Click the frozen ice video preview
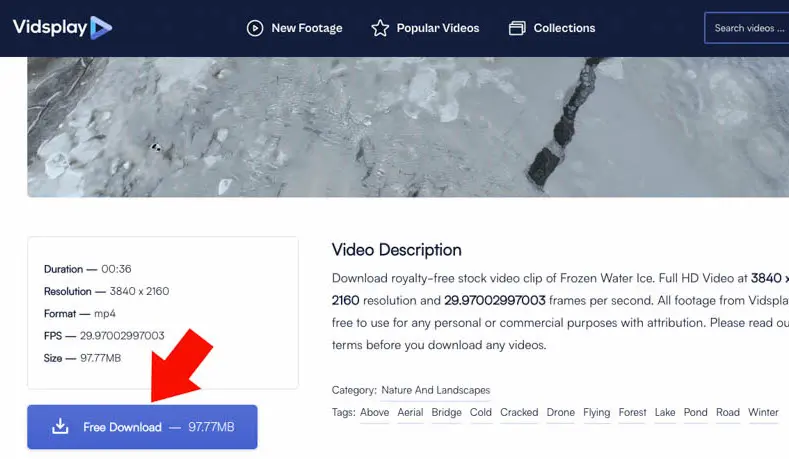789x459 pixels. point(408,126)
